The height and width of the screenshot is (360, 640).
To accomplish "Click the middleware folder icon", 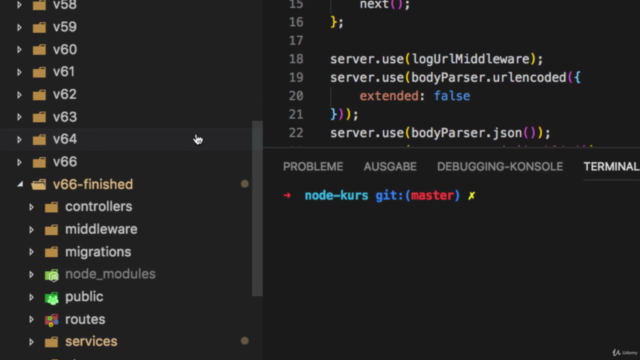I will point(51,229).
